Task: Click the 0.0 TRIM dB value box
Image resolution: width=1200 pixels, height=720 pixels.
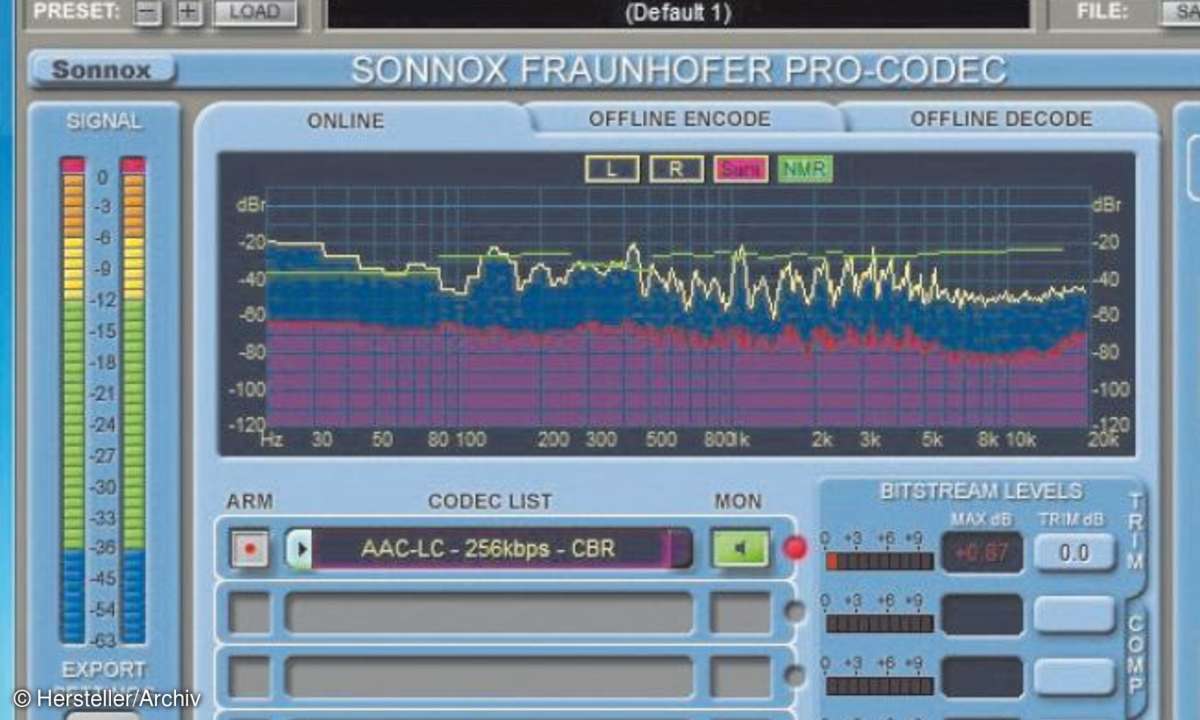Action: click(x=1074, y=552)
